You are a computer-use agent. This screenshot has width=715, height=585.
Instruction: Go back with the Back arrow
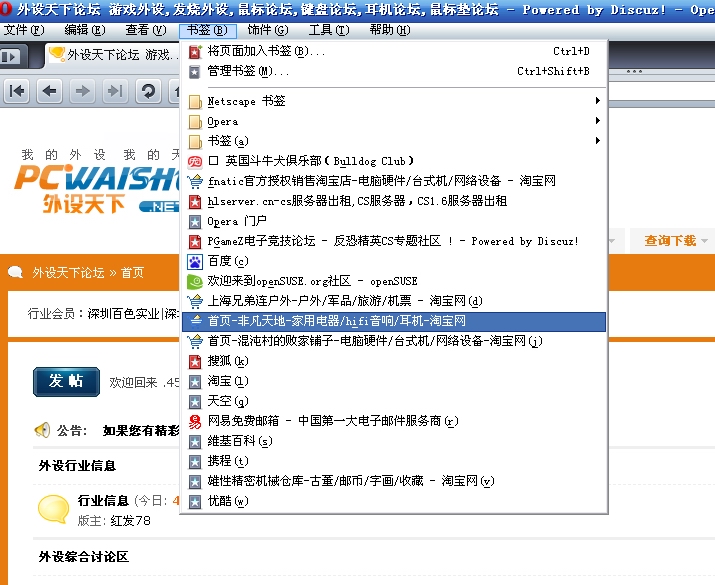click(49, 91)
